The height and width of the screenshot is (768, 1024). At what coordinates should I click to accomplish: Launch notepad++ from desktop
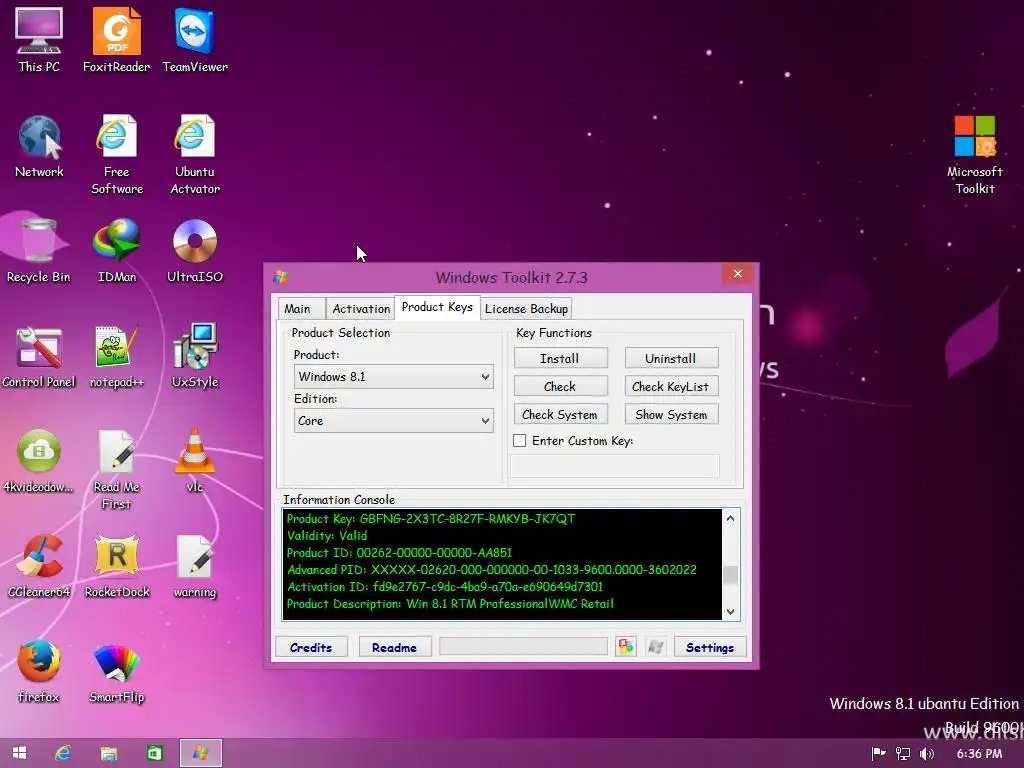pyautogui.click(x=116, y=357)
